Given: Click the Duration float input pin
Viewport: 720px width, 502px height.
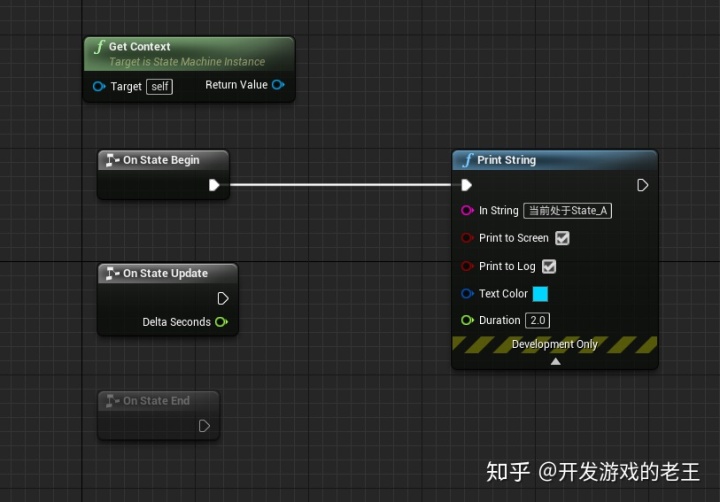Looking at the screenshot, I should 467,320.
